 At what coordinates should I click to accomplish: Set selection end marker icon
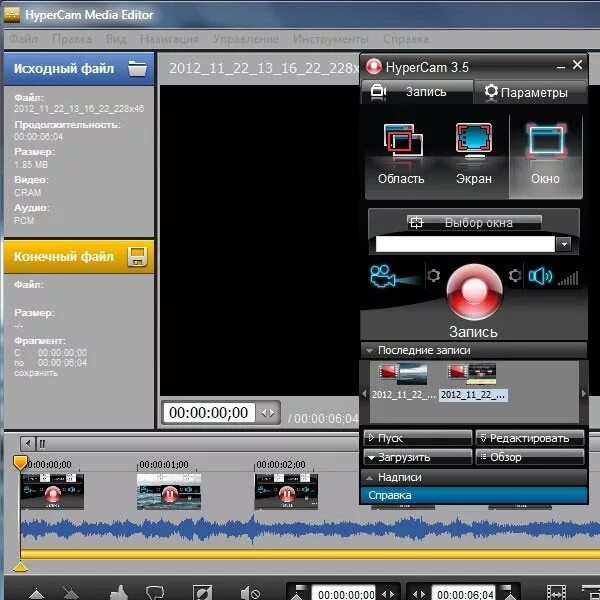507,592
